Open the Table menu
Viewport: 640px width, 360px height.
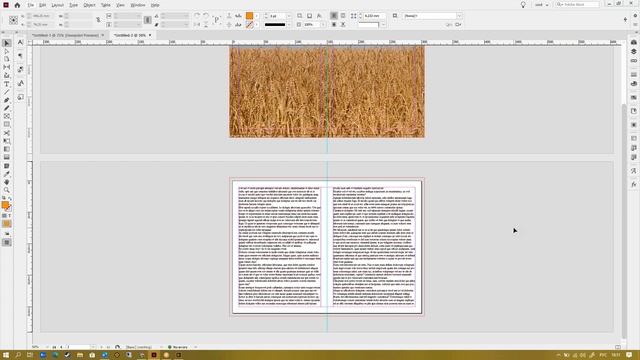click(x=106, y=5)
